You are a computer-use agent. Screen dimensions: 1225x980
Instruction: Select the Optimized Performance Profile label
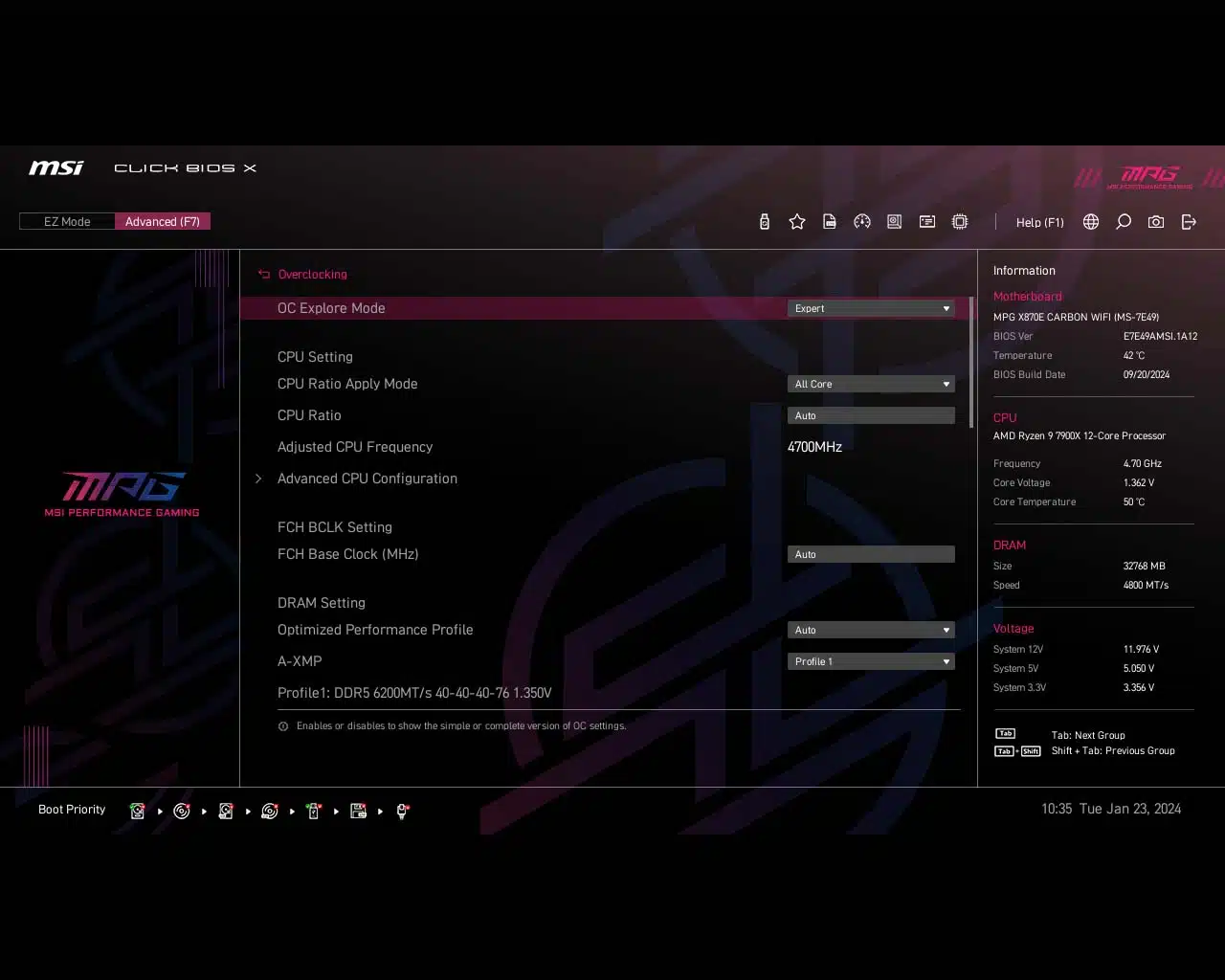[375, 630]
